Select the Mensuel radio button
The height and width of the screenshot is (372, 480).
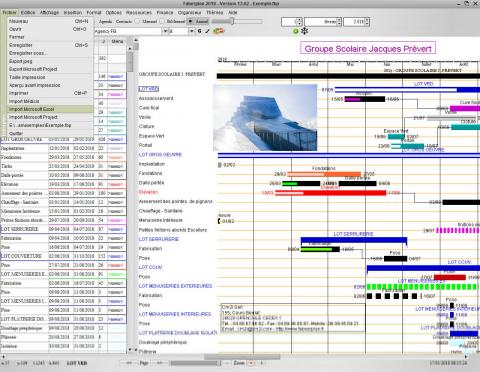(137, 21)
